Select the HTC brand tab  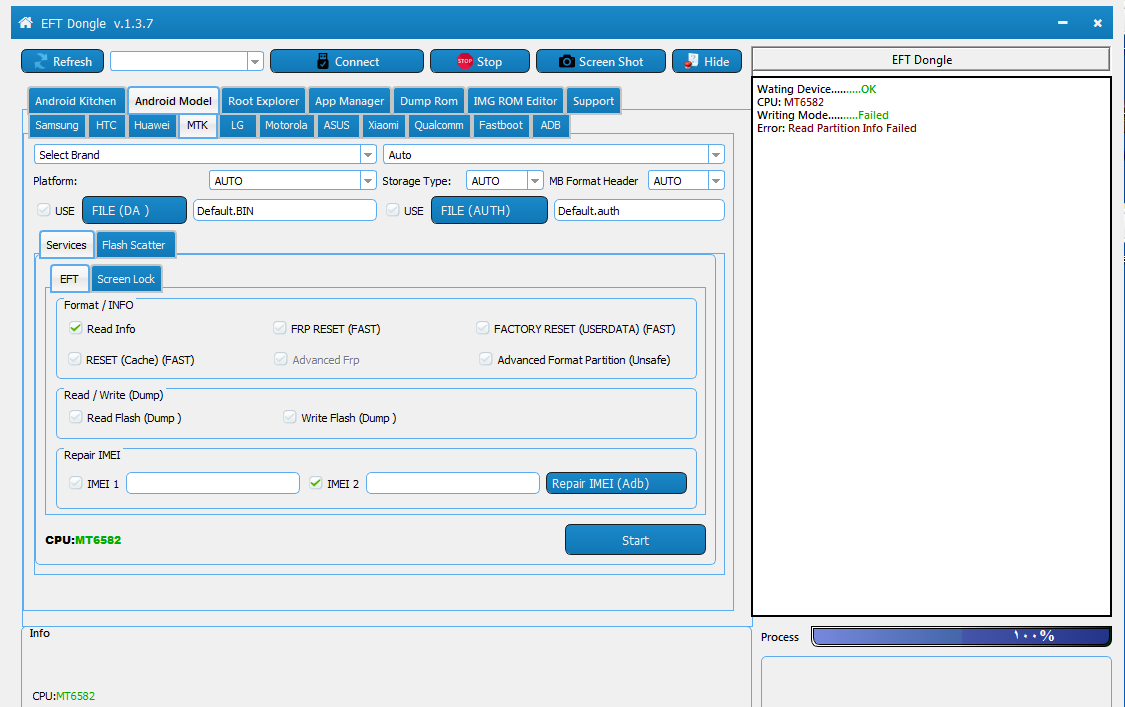tap(106, 125)
